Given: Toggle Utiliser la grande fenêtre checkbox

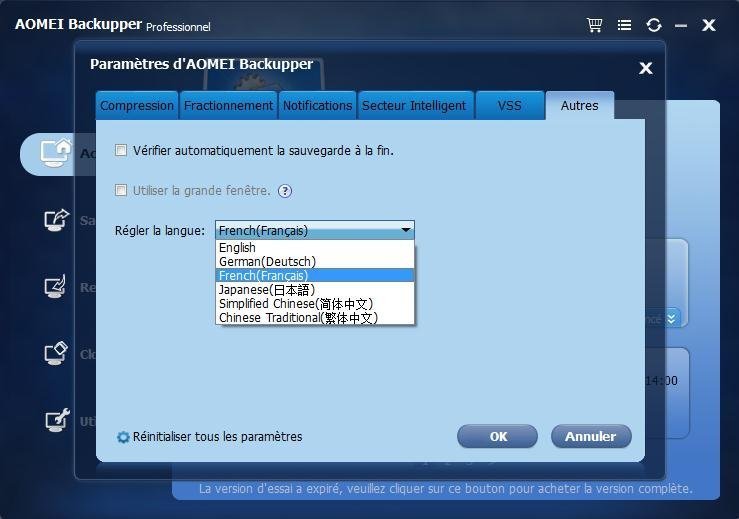Looking at the screenshot, I should click(x=121, y=190).
